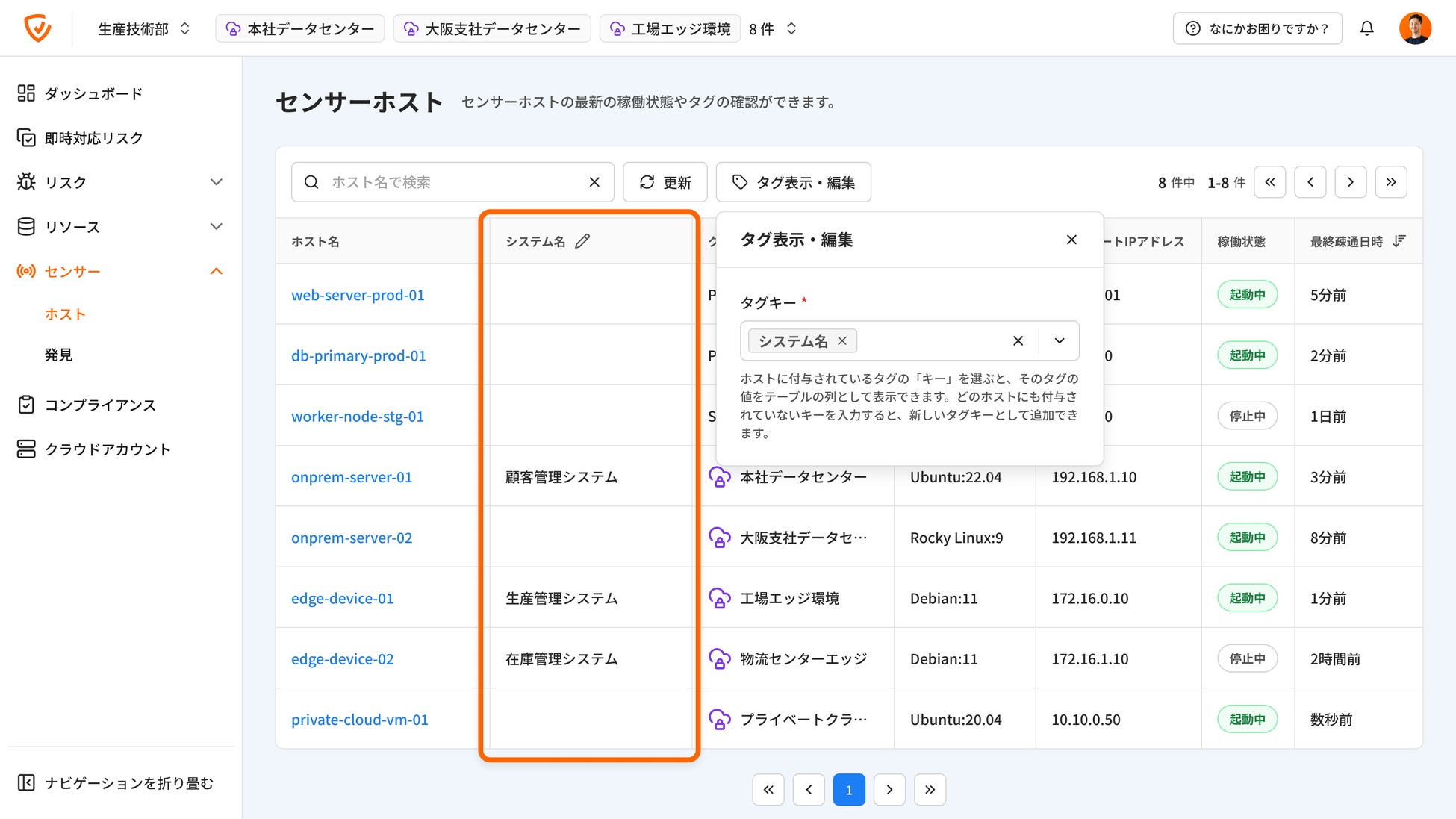Open the web-server-prod-01 host link
This screenshot has height=819, width=1456.
coord(358,295)
